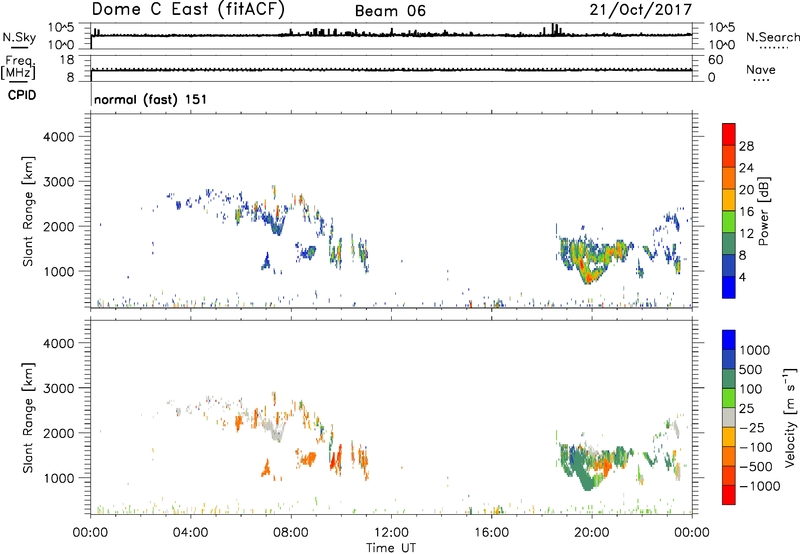Click the '-500' label on Velocity colorbar

pos(756,467)
